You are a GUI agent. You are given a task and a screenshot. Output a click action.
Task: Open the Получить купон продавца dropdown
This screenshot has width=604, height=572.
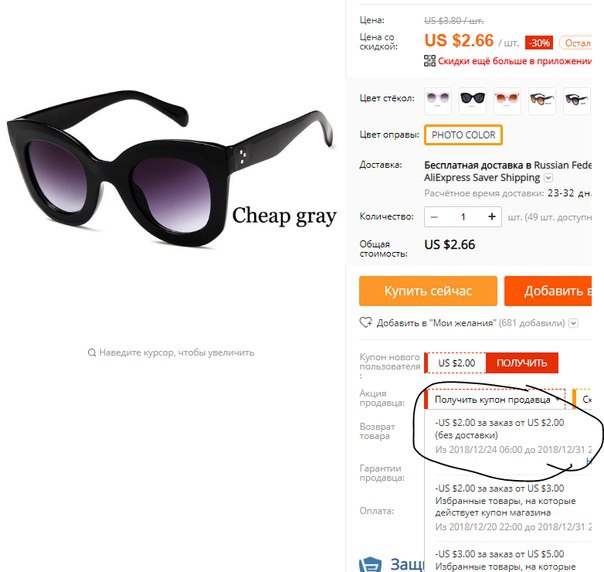[x=496, y=400]
